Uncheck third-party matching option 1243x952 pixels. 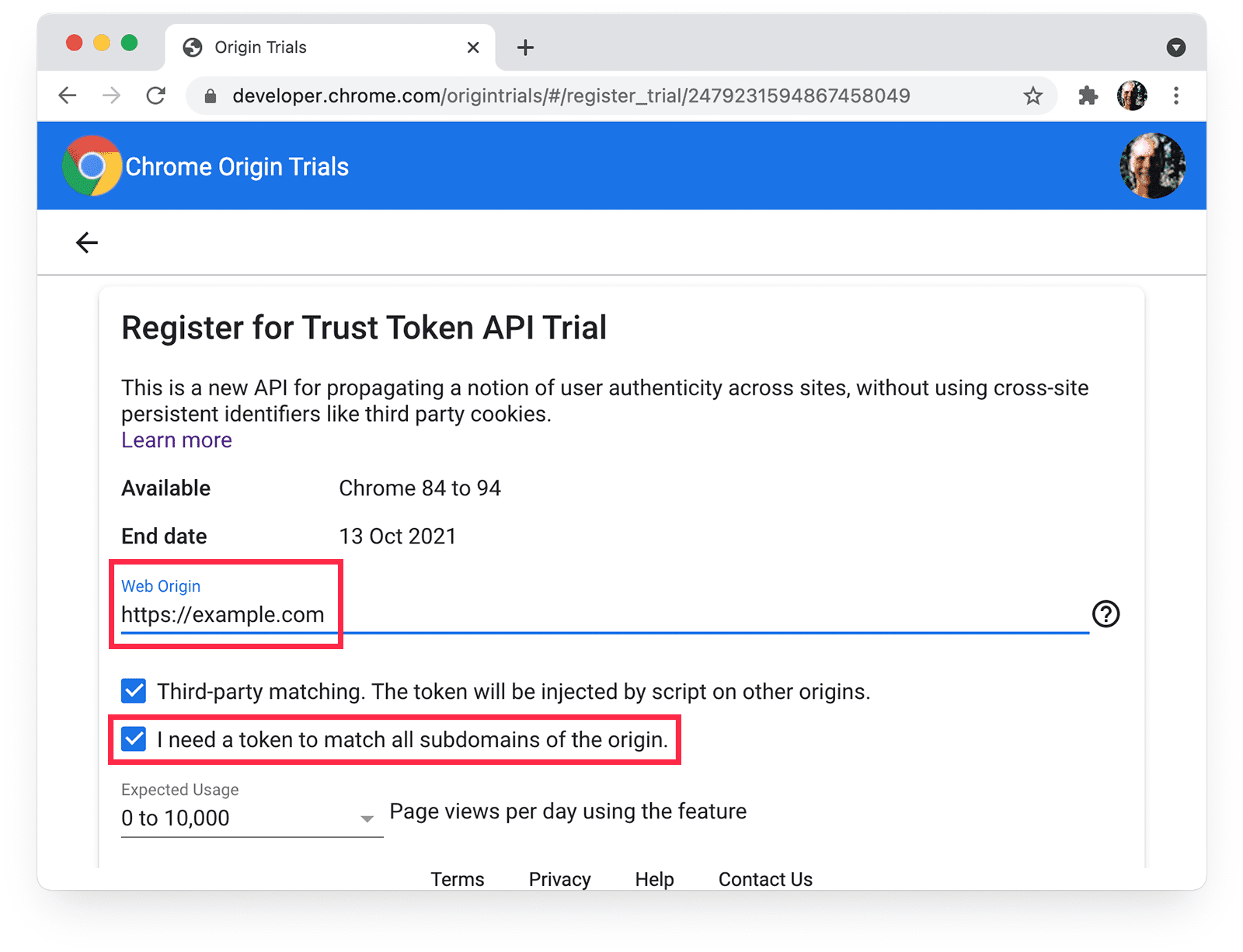133,690
